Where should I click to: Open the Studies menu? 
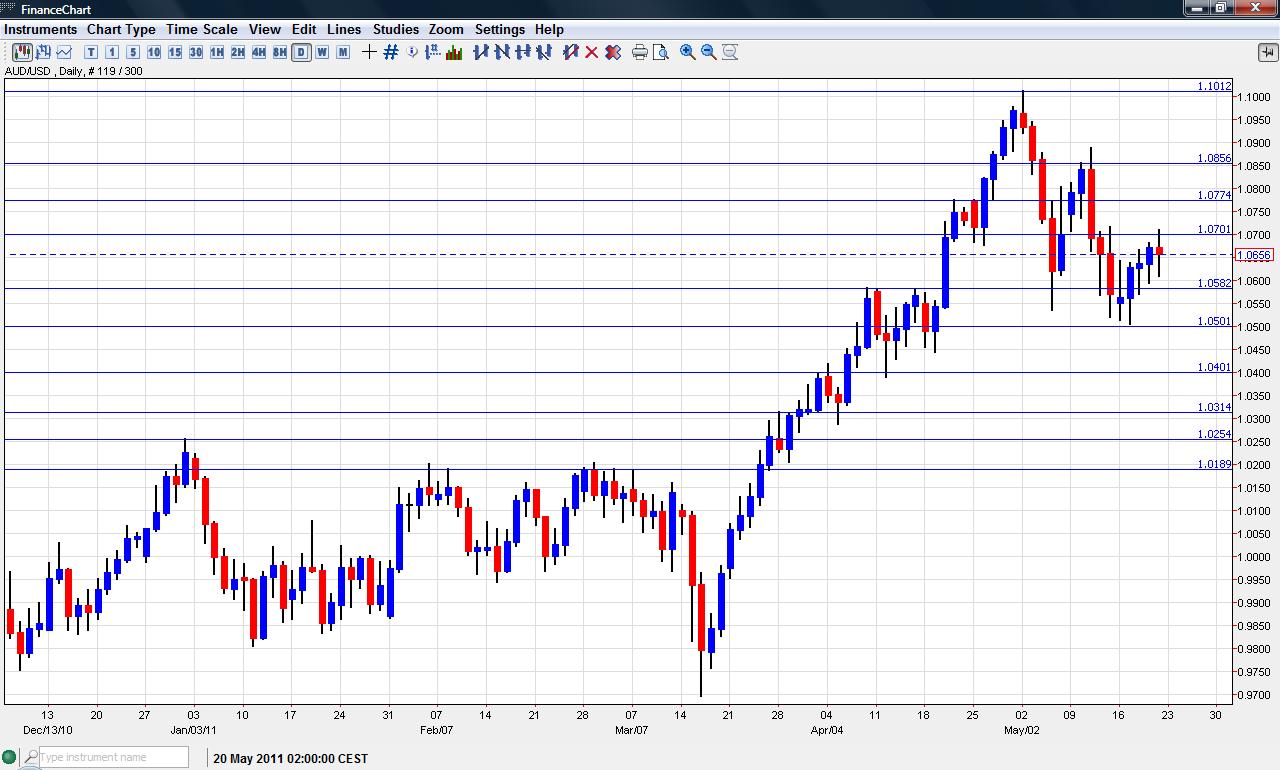coord(395,29)
